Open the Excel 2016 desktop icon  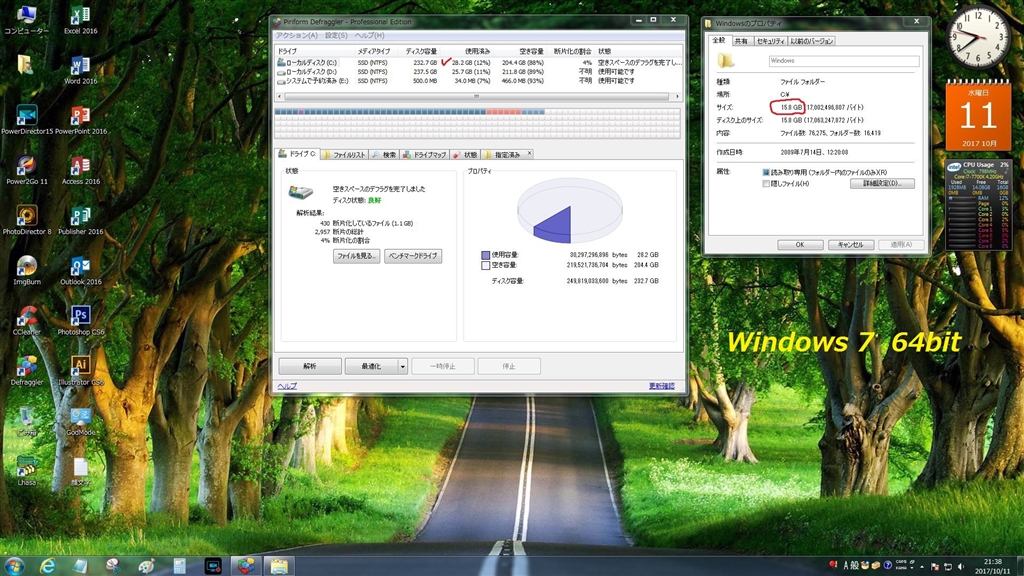pyautogui.click(x=80, y=20)
